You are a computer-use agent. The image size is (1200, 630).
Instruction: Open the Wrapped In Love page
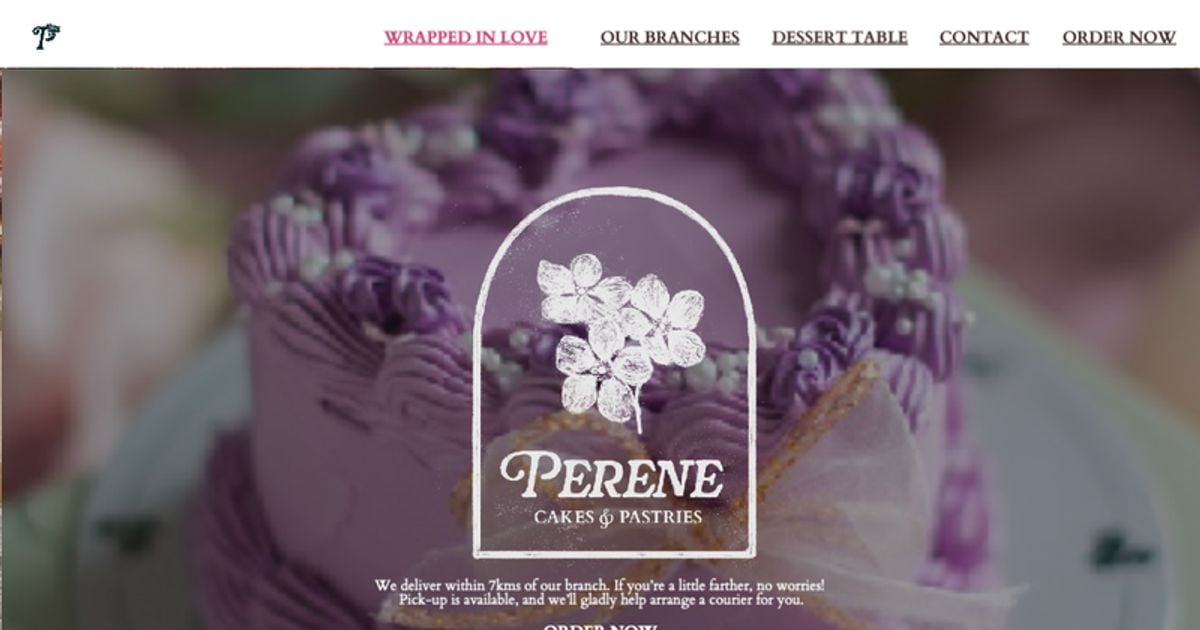466,38
